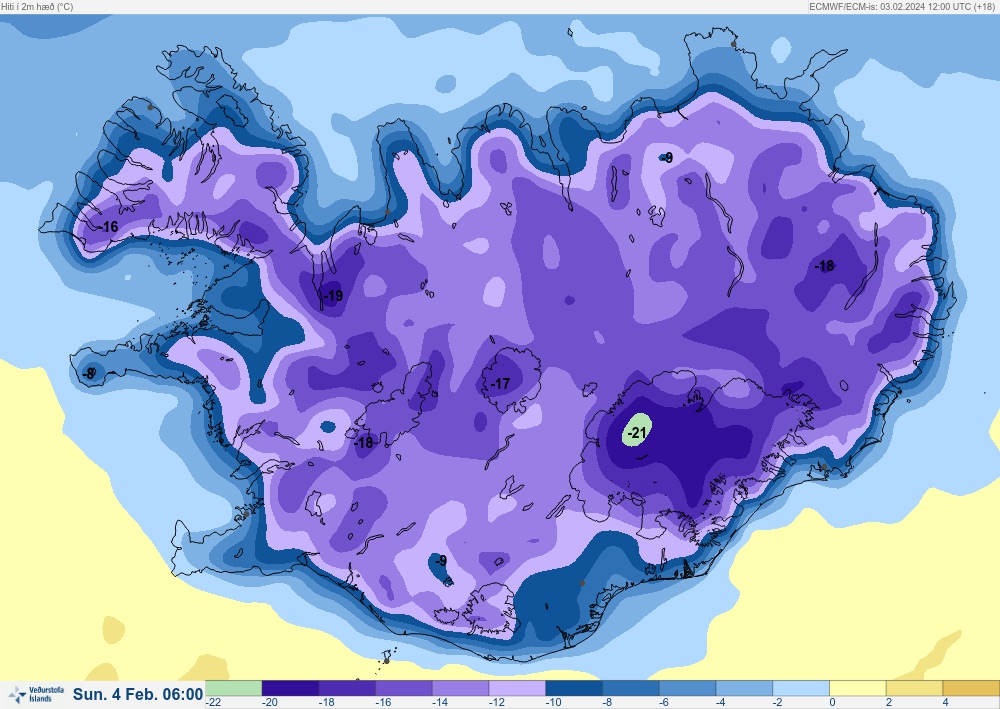Click the -21 label on the green patch
Screen dimensions: 1000x709
[x=638, y=433]
